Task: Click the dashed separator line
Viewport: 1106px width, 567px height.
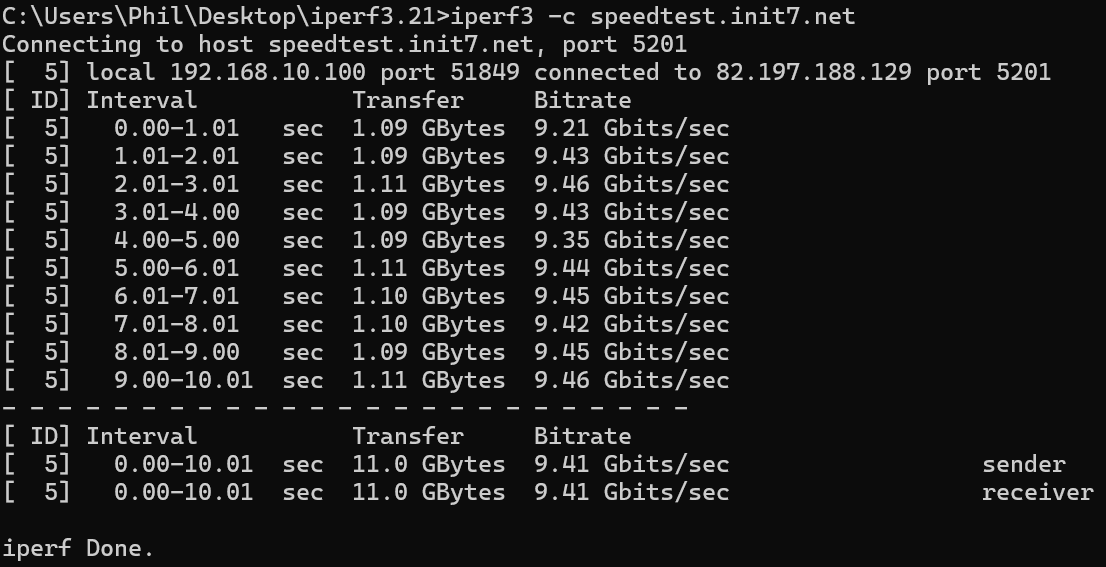Action: (x=345, y=408)
